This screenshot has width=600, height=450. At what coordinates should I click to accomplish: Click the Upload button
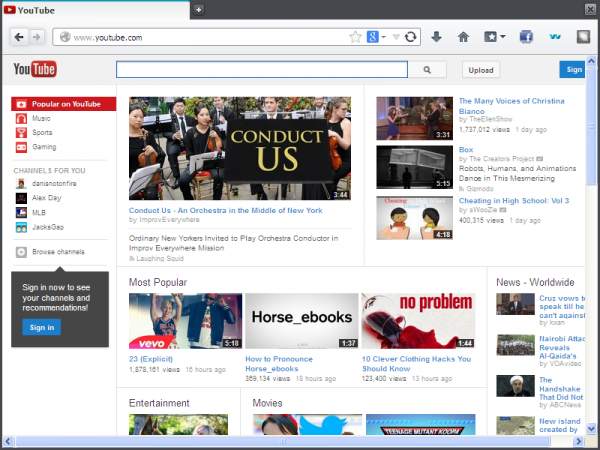point(481,70)
